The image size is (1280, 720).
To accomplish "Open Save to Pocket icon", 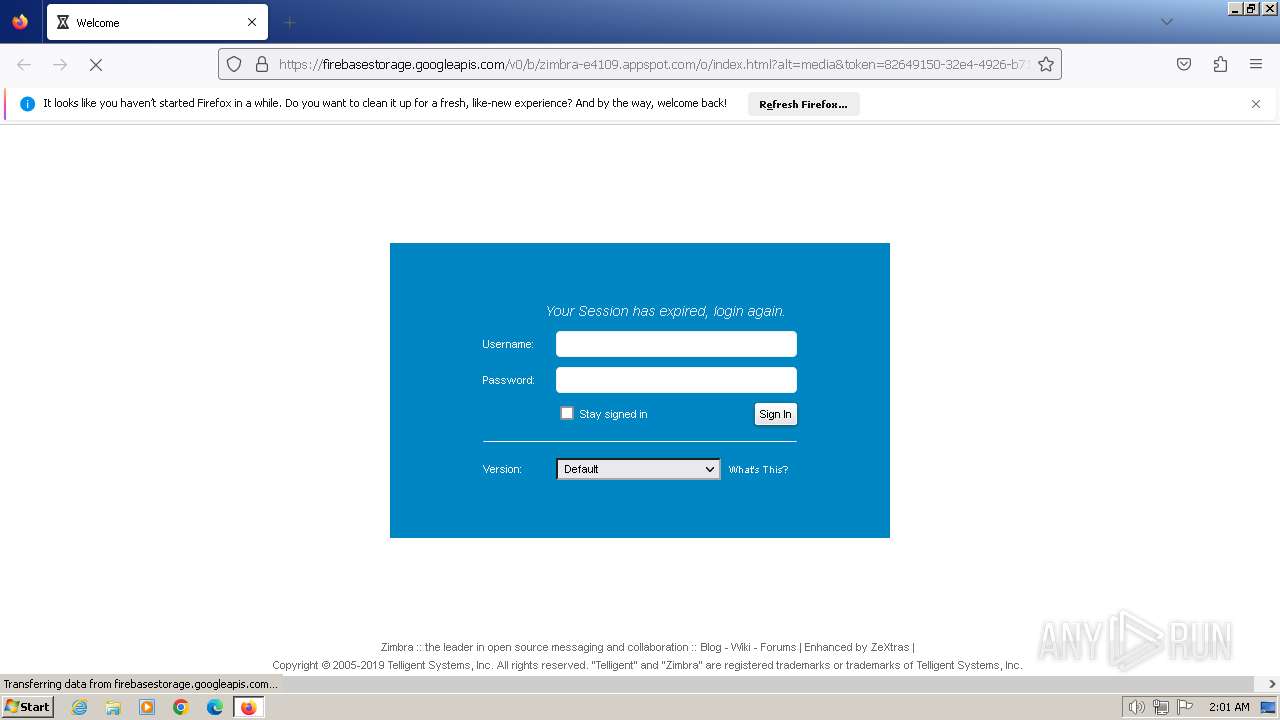I will point(1184,64).
